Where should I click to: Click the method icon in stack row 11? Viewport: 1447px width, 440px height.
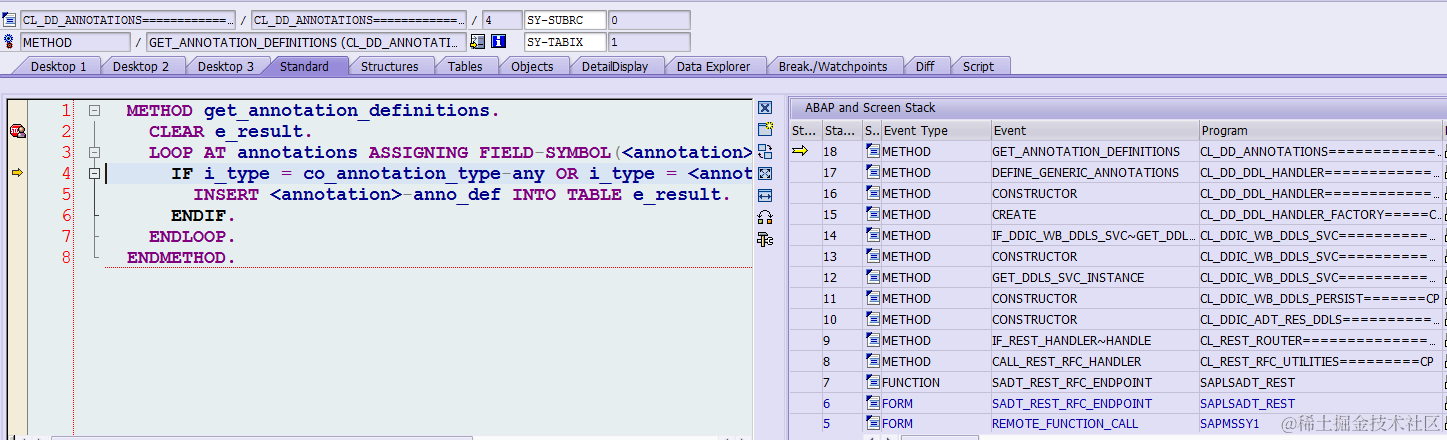[873, 299]
